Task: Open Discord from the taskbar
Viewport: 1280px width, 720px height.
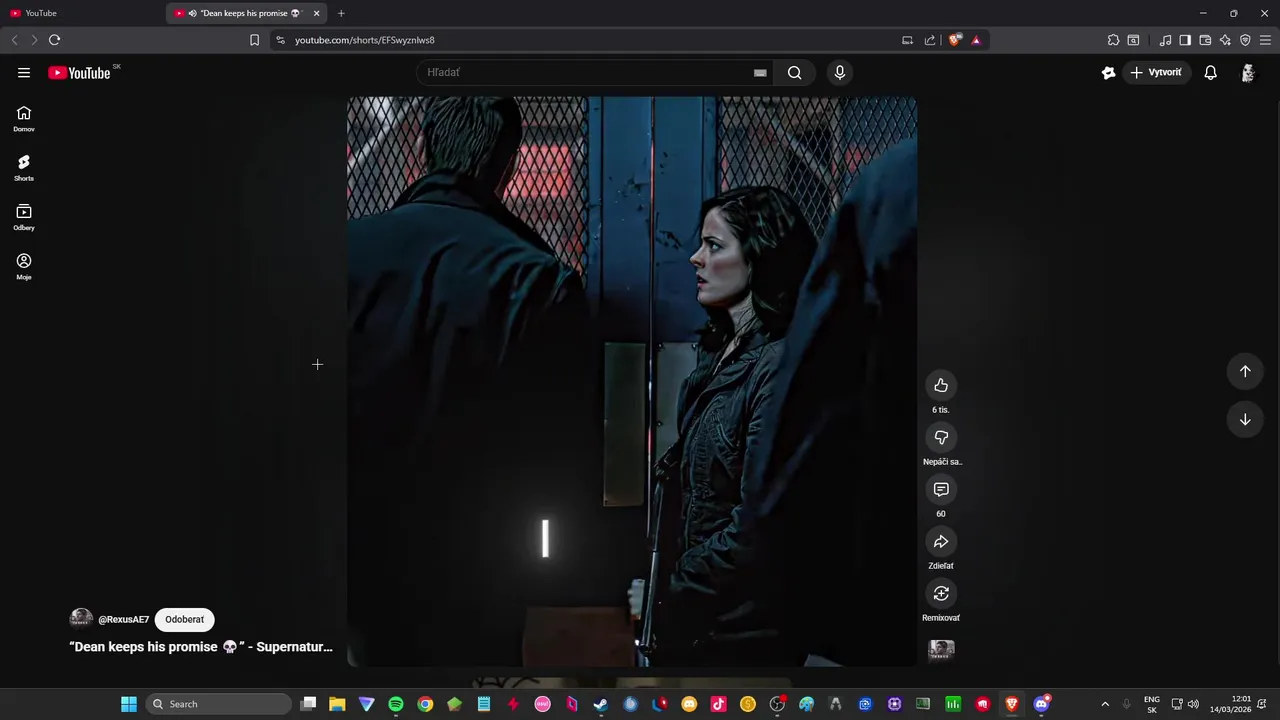Action: tap(1041, 704)
